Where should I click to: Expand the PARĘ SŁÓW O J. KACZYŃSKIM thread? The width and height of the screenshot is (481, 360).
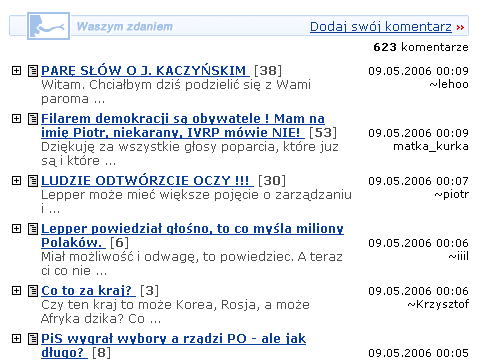pyautogui.click(x=16, y=70)
